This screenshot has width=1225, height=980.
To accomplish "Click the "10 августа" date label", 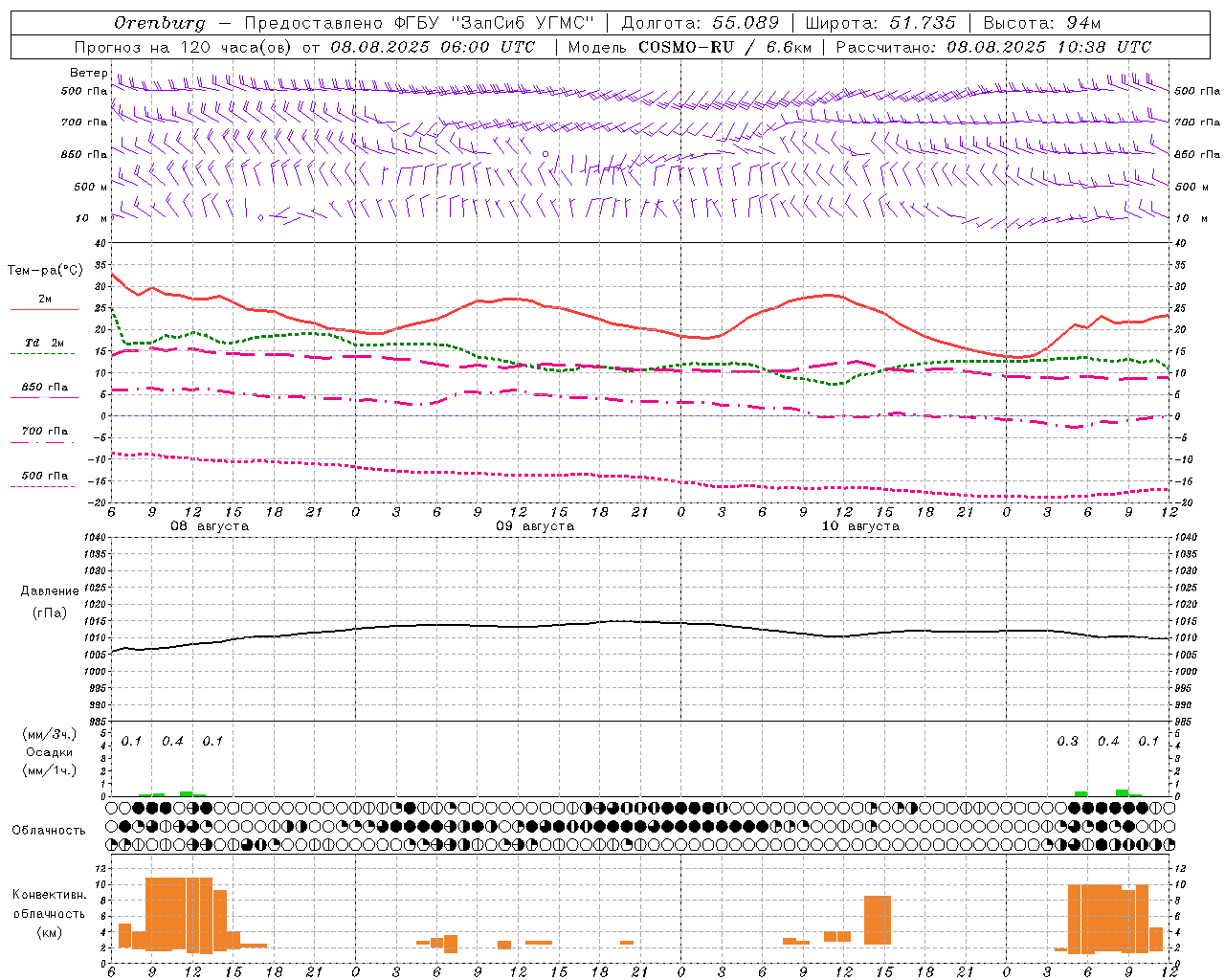I will tap(860, 526).
